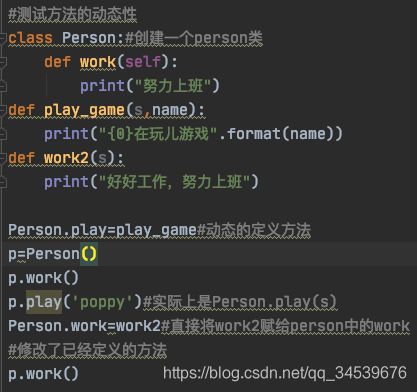
Task: Click the string 'poppy'
Action: coord(102,302)
